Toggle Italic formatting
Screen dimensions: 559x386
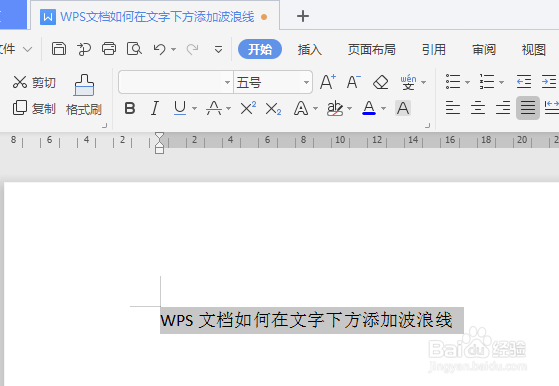coord(155,108)
